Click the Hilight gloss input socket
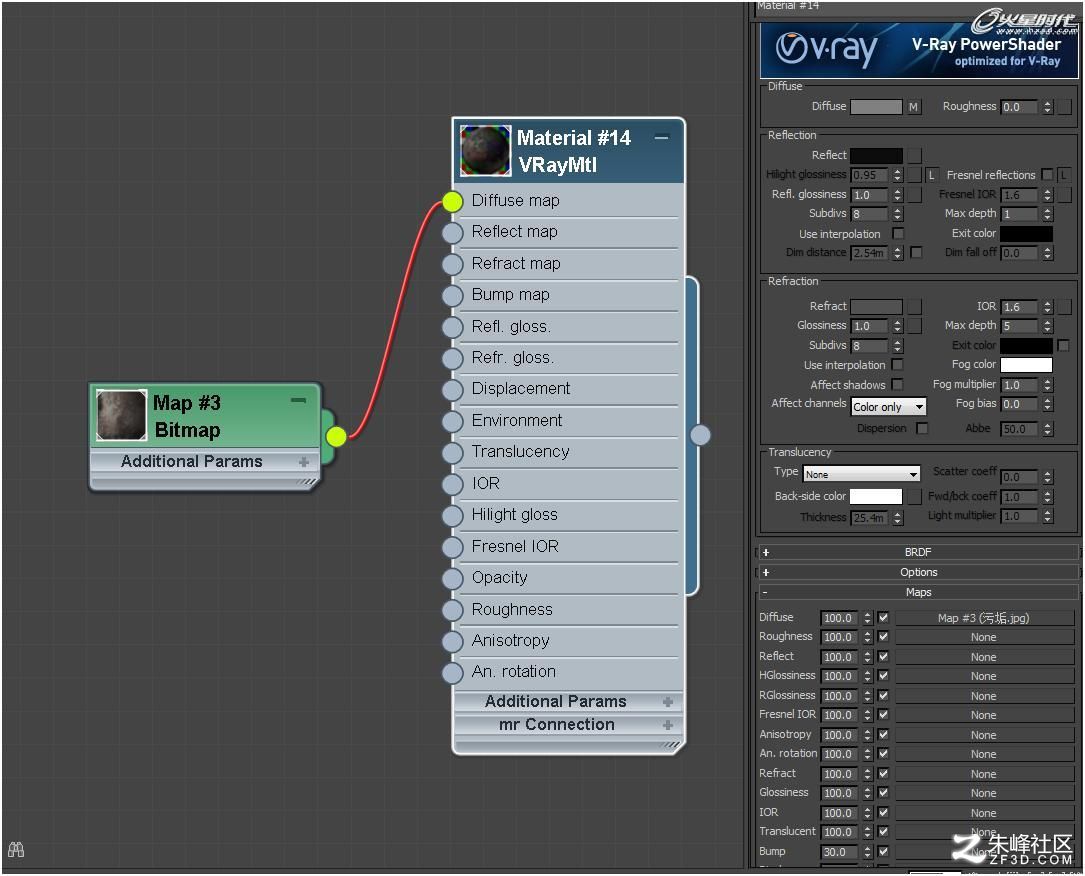Image resolution: width=1085 pixels, height=876 pixels. (453, 515)
